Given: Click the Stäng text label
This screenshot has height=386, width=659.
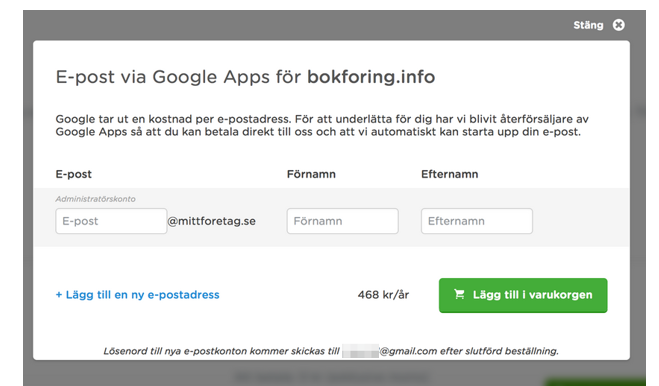Looking at the screenshot, I should point(588,25).
